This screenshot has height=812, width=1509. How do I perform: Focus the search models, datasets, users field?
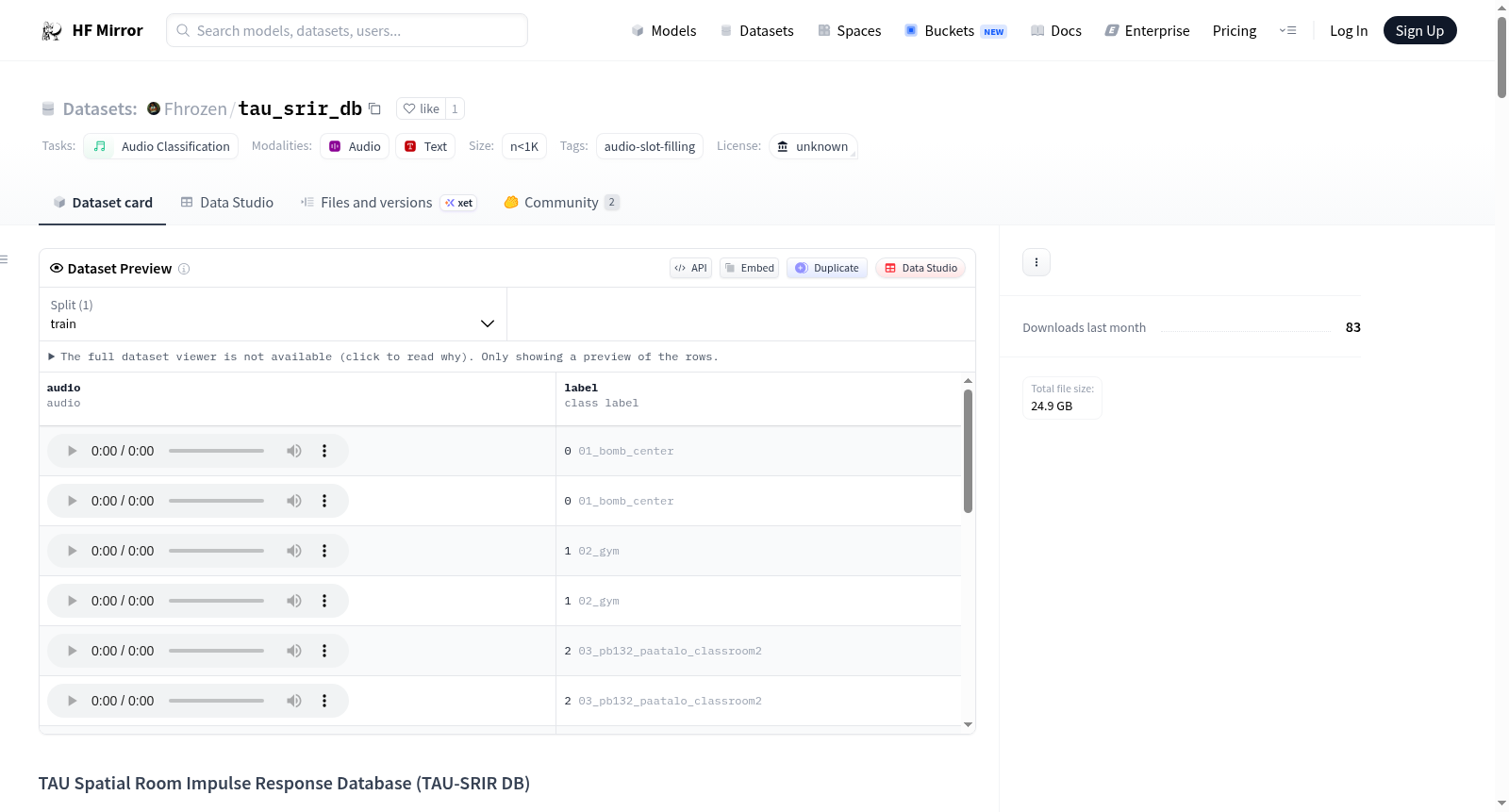[347, 30]
